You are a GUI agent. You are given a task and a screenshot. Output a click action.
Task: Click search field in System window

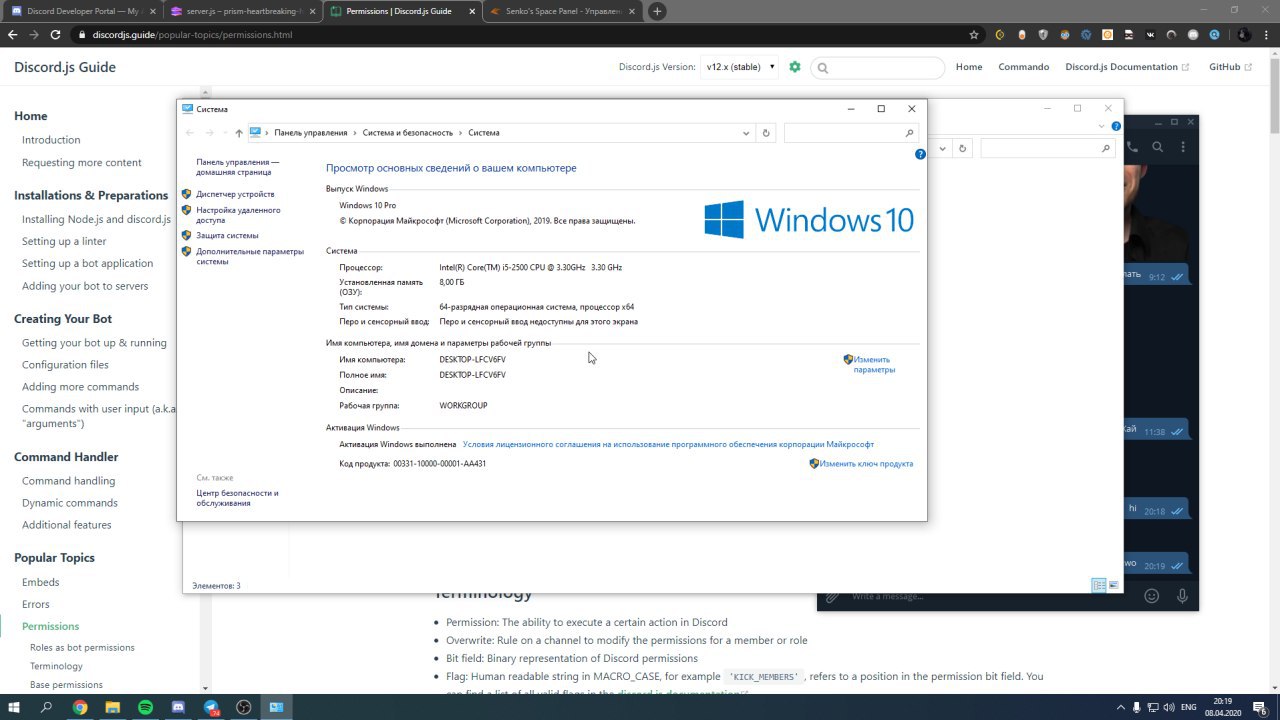tap(850, 133)
